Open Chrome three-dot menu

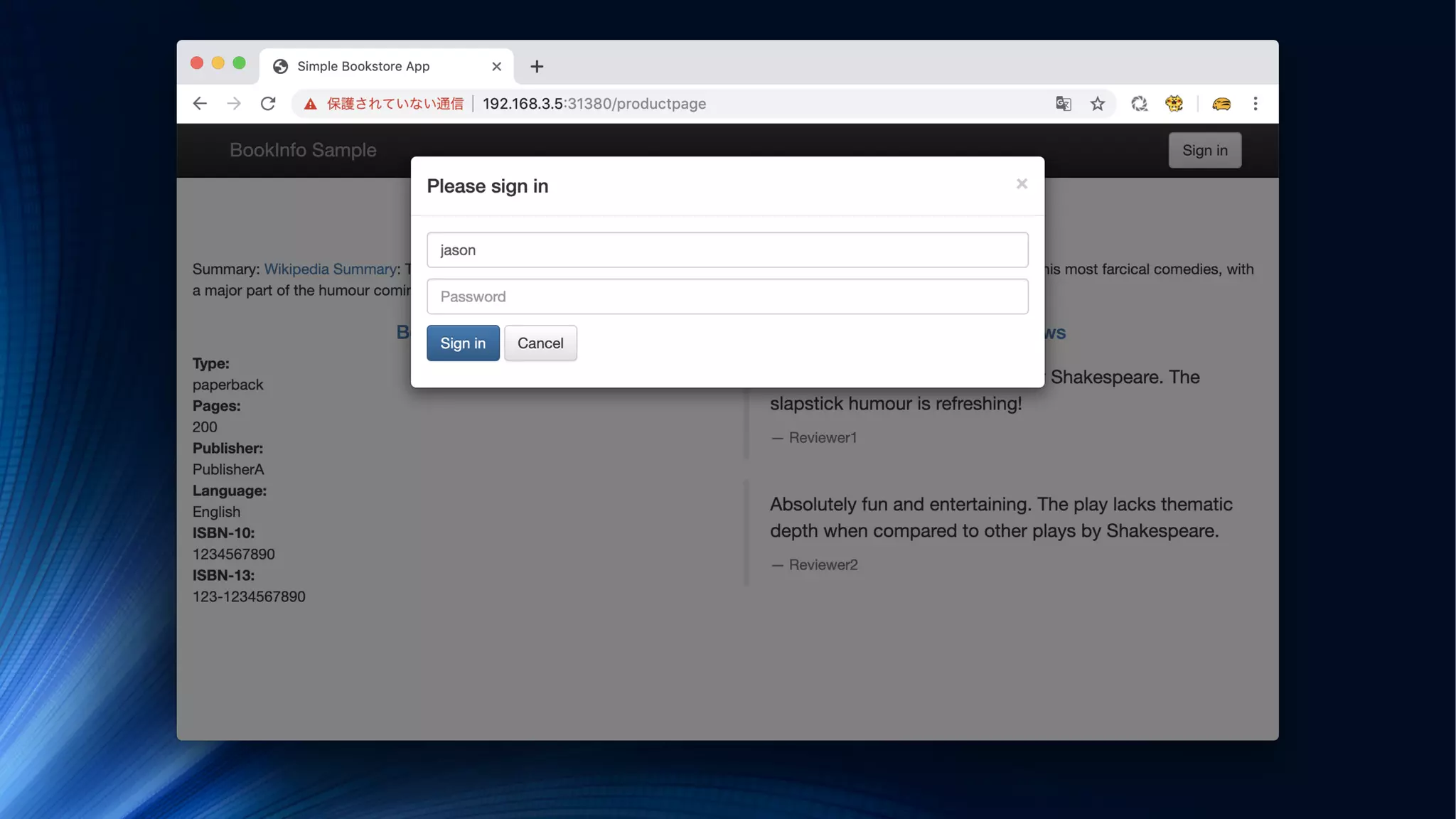point(1255,104)
